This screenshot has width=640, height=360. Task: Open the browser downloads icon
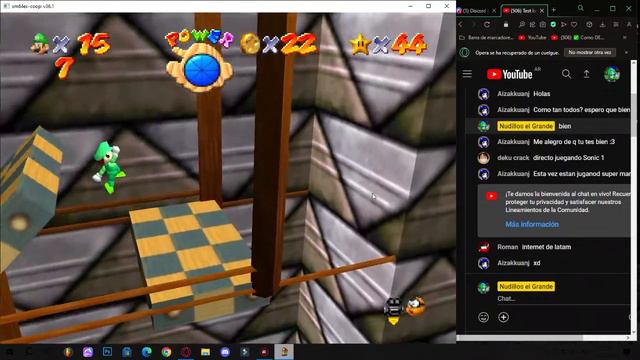(602, 24)
